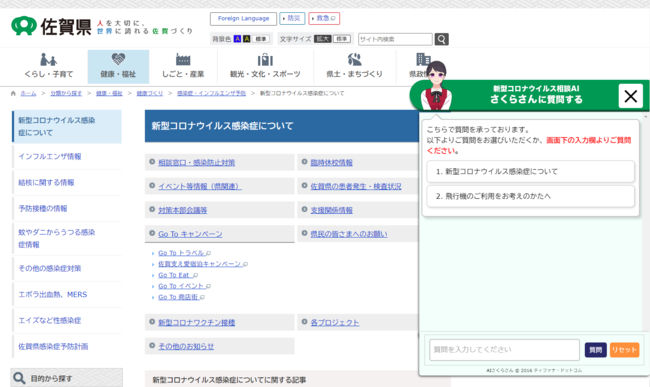This screenshot has width=650, height=387.
Task: Open the 観光・文化・スポーツ icon
Action: (x=265, y=60)
